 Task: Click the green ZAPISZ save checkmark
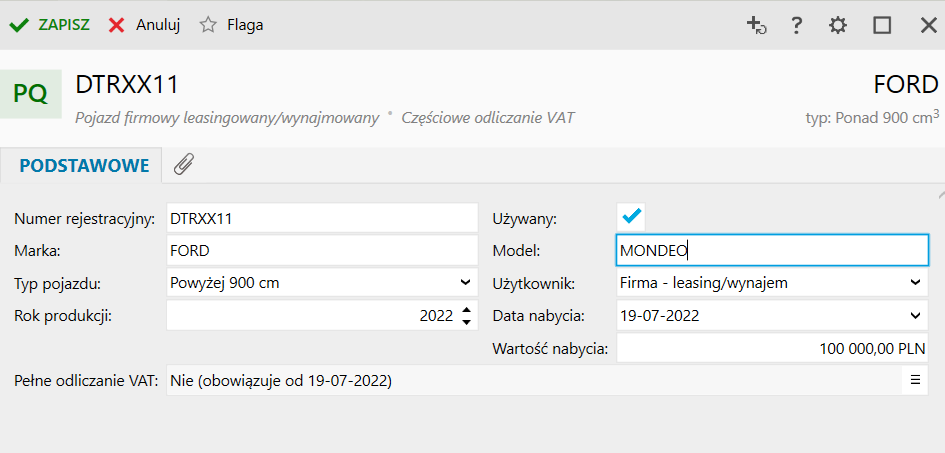[18, 25]
